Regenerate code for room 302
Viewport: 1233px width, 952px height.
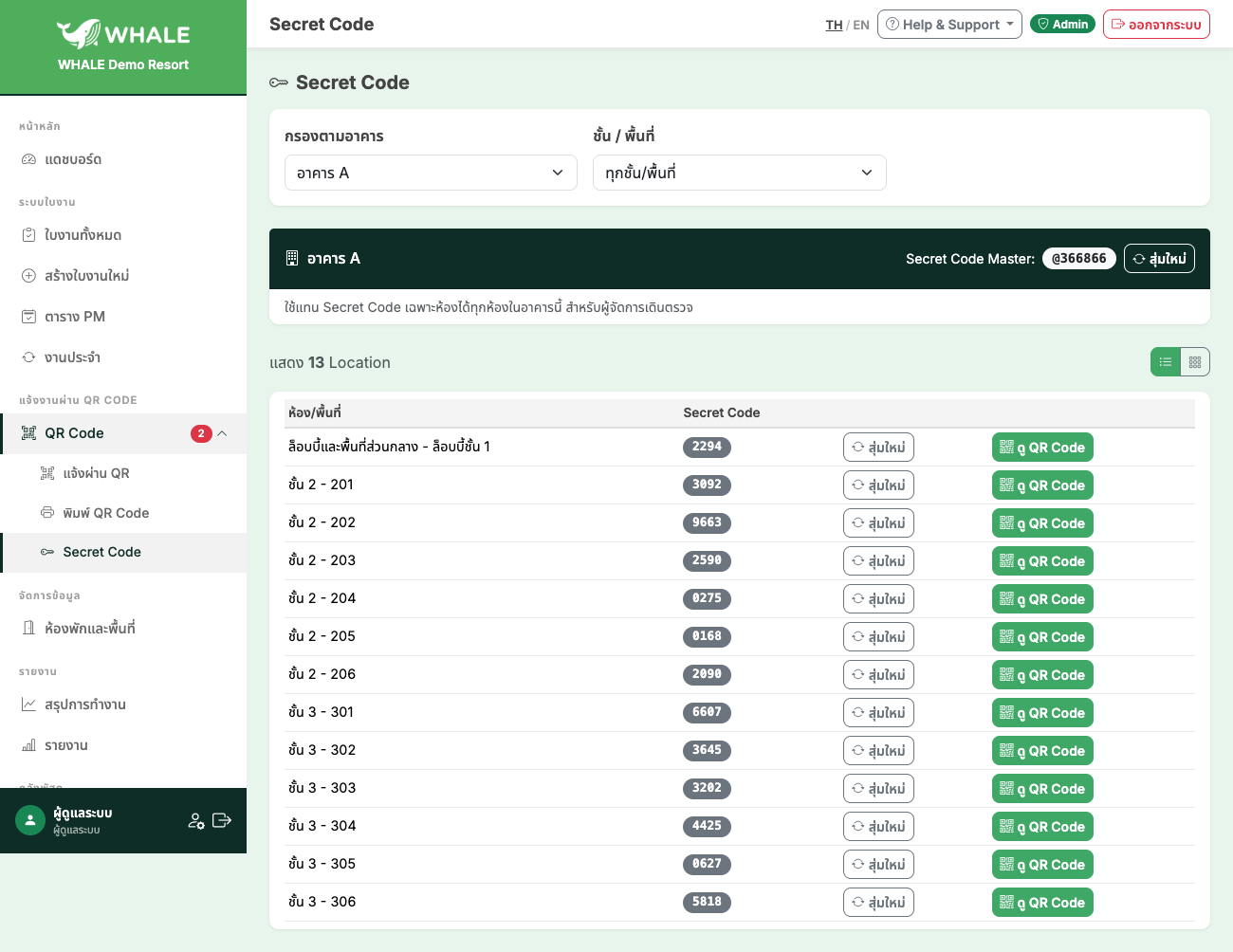coord(878,751)
